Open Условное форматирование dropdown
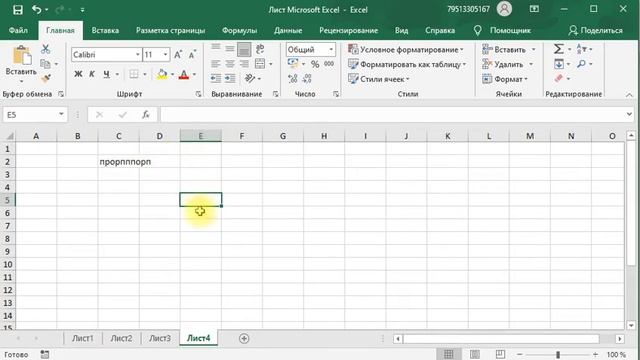640x360 pixels. click(x=406, y=49)
